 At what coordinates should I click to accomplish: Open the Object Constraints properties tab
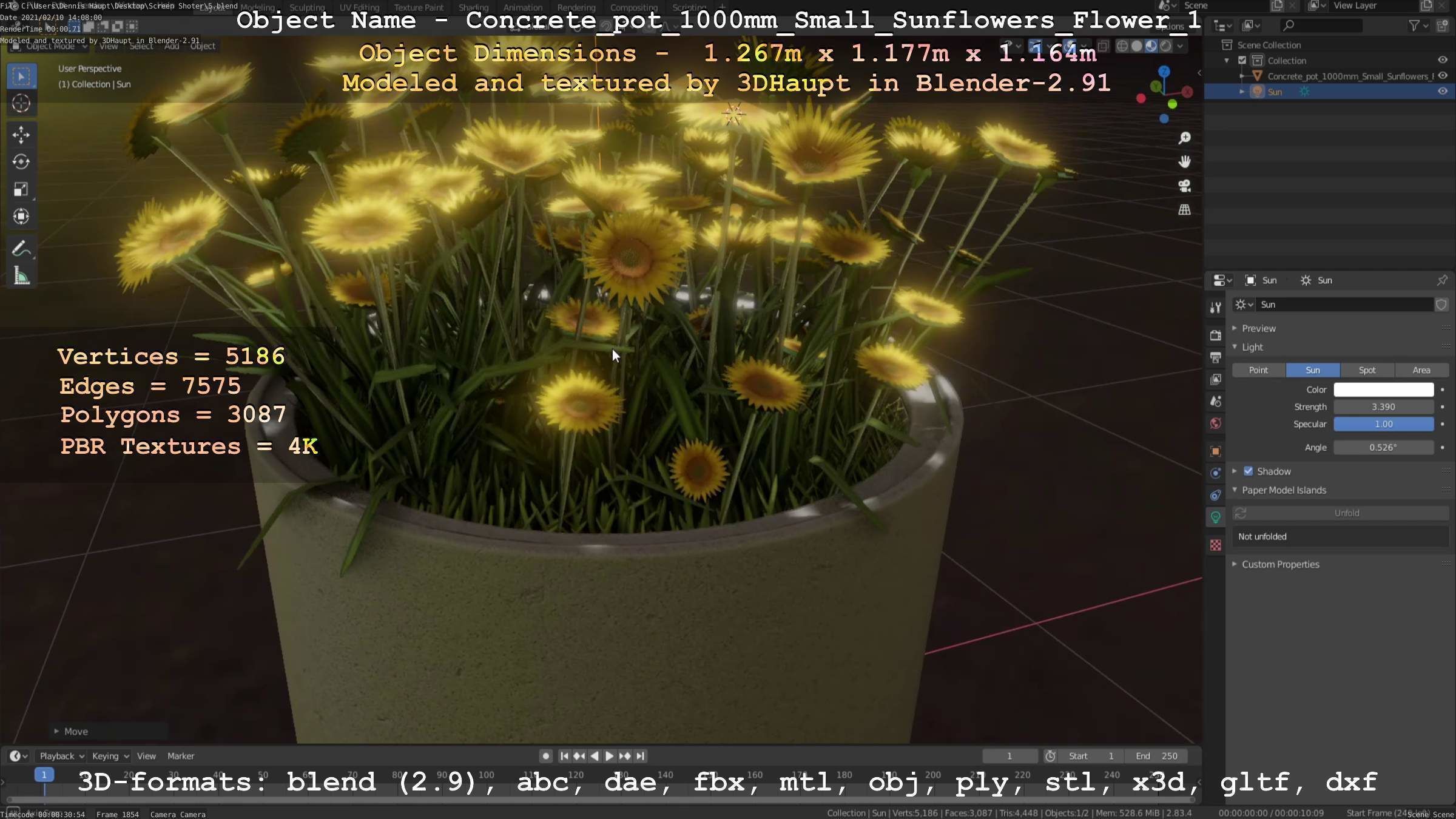[x=1215, y=495]
